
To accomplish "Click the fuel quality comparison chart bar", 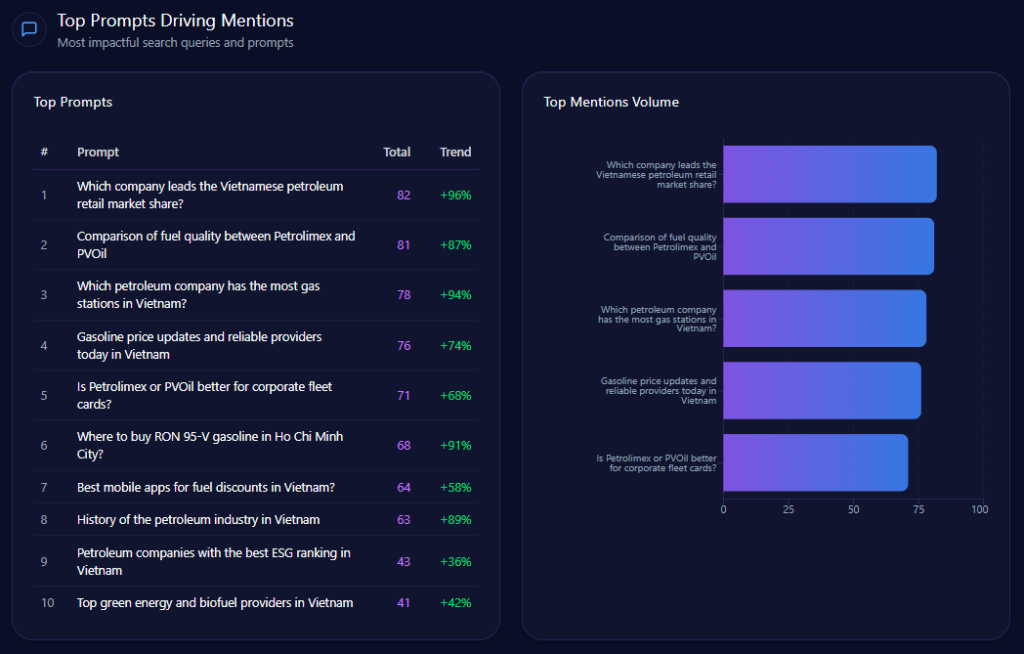I will click(x=828, y=246).
